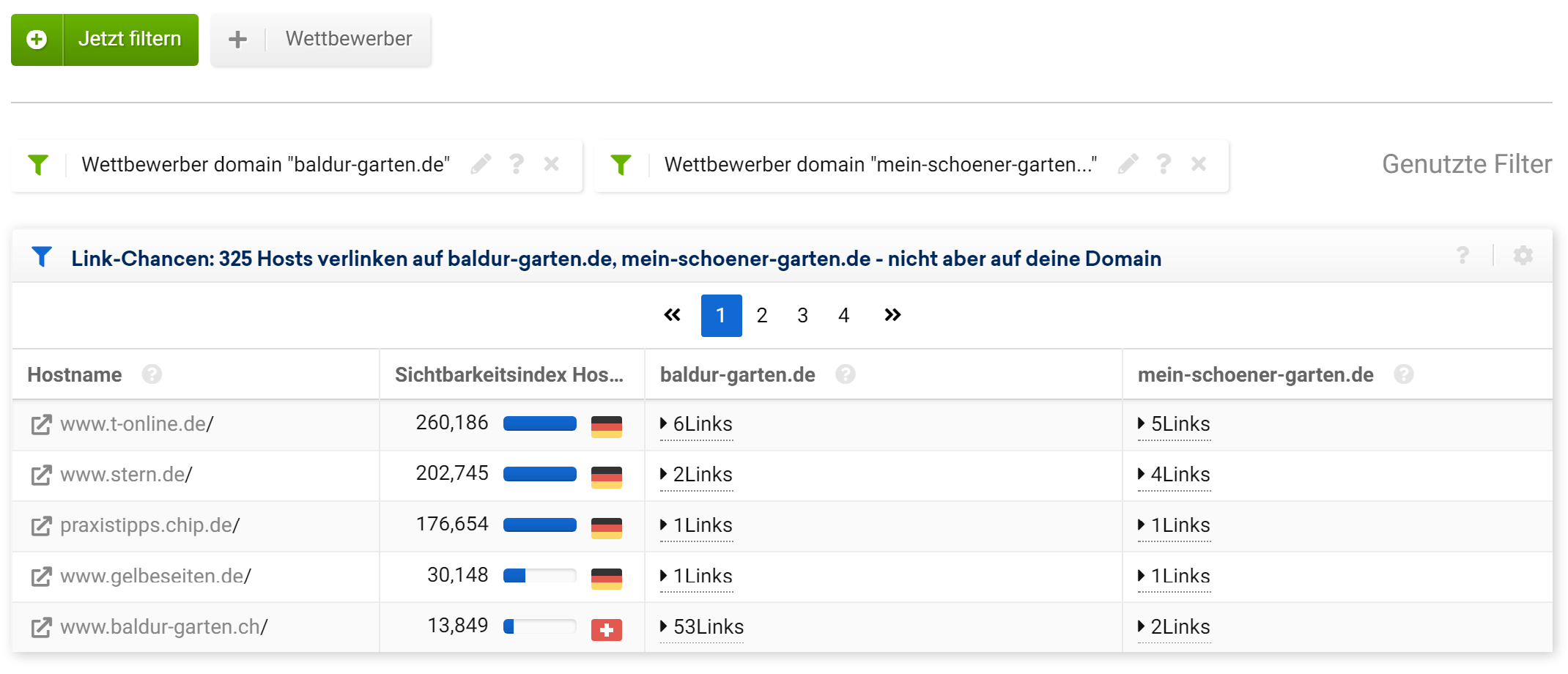Image resolution: width=1568 pixels, height=674 pixels.
Task: Open help for the mein-schoener-garten filter
Action: pyautogui.click(x=1163, y=164)
